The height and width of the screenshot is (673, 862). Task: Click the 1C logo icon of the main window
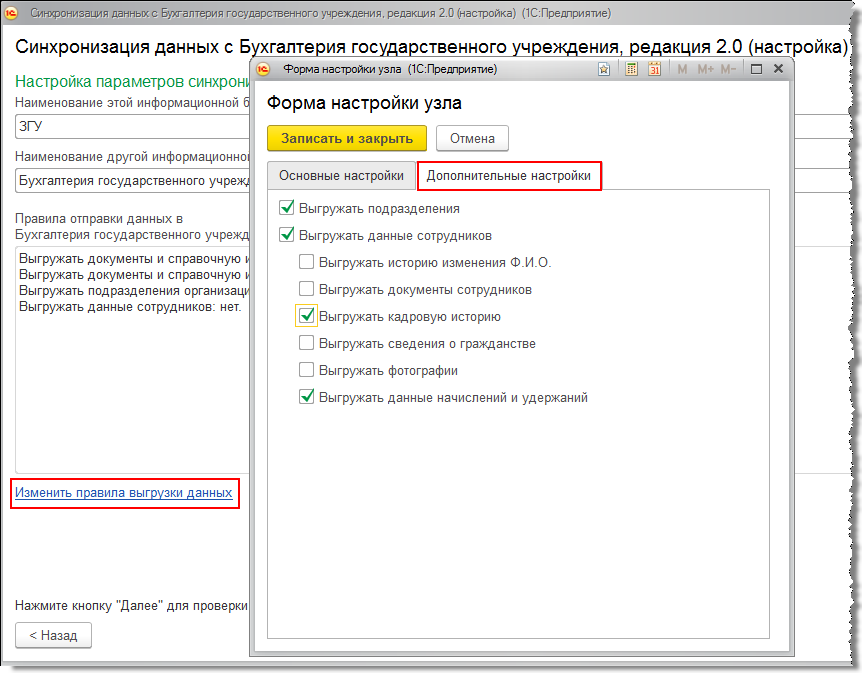pos(10,13)
